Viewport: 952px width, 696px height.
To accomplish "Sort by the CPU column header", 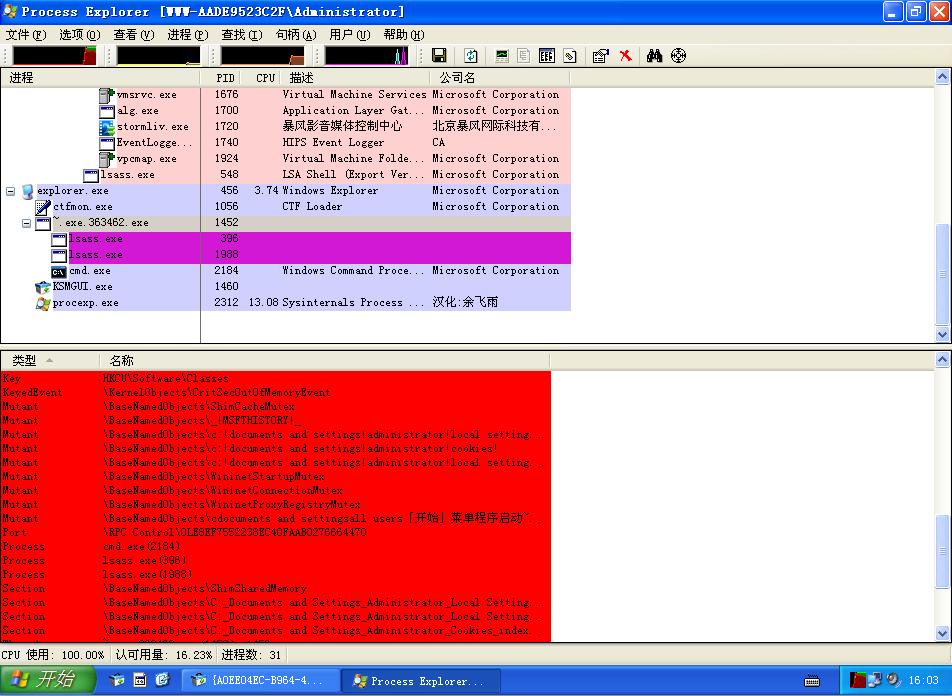I will (261, 78).
